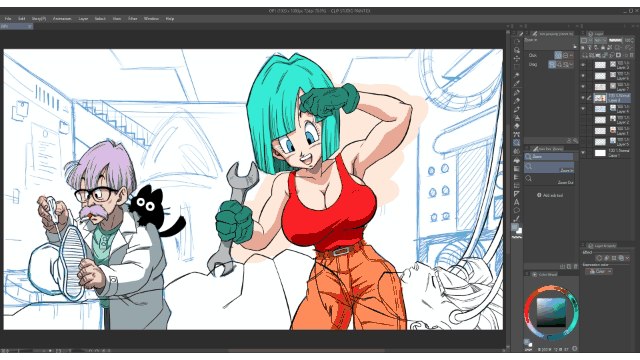Screen dimensions: 640x360
Task: Choose the zoom-out option for Click
Action: coord(565,55)
